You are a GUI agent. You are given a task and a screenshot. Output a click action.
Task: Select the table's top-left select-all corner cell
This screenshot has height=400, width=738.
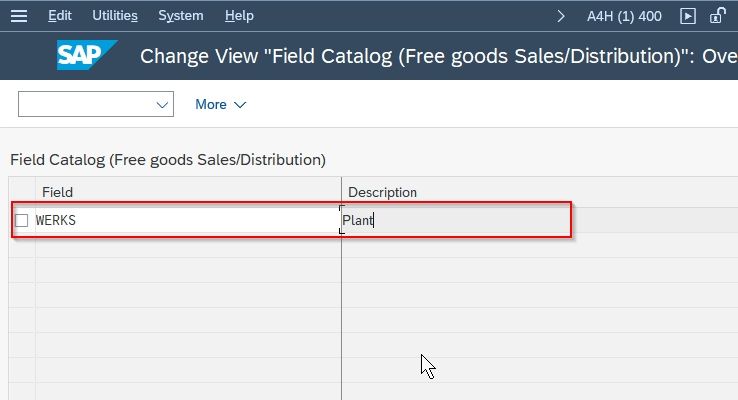[x=22, y=192]
